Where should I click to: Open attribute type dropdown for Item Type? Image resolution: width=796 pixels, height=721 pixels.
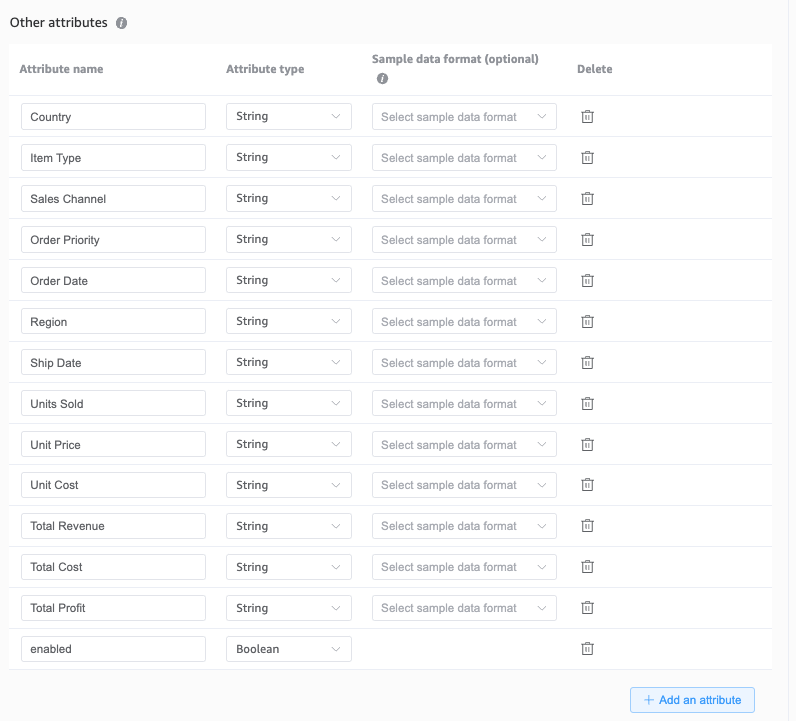[x=289, y=158]
